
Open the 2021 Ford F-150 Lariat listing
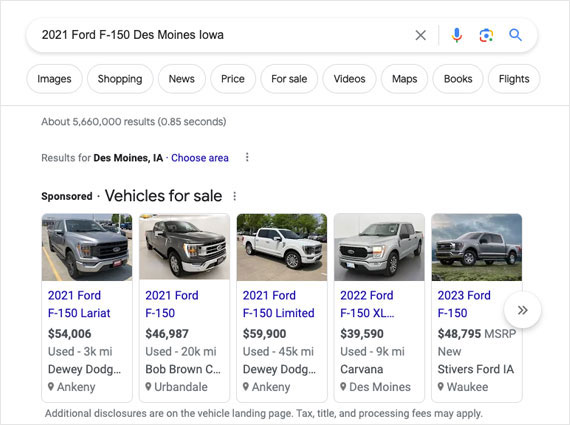(79, 304)
